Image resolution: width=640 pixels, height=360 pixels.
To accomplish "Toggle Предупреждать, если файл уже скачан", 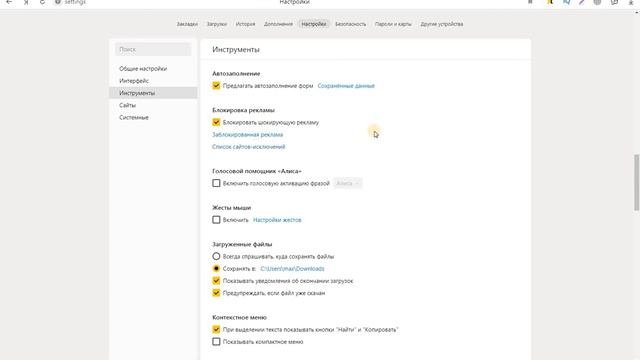I will (x=216, y=293).
